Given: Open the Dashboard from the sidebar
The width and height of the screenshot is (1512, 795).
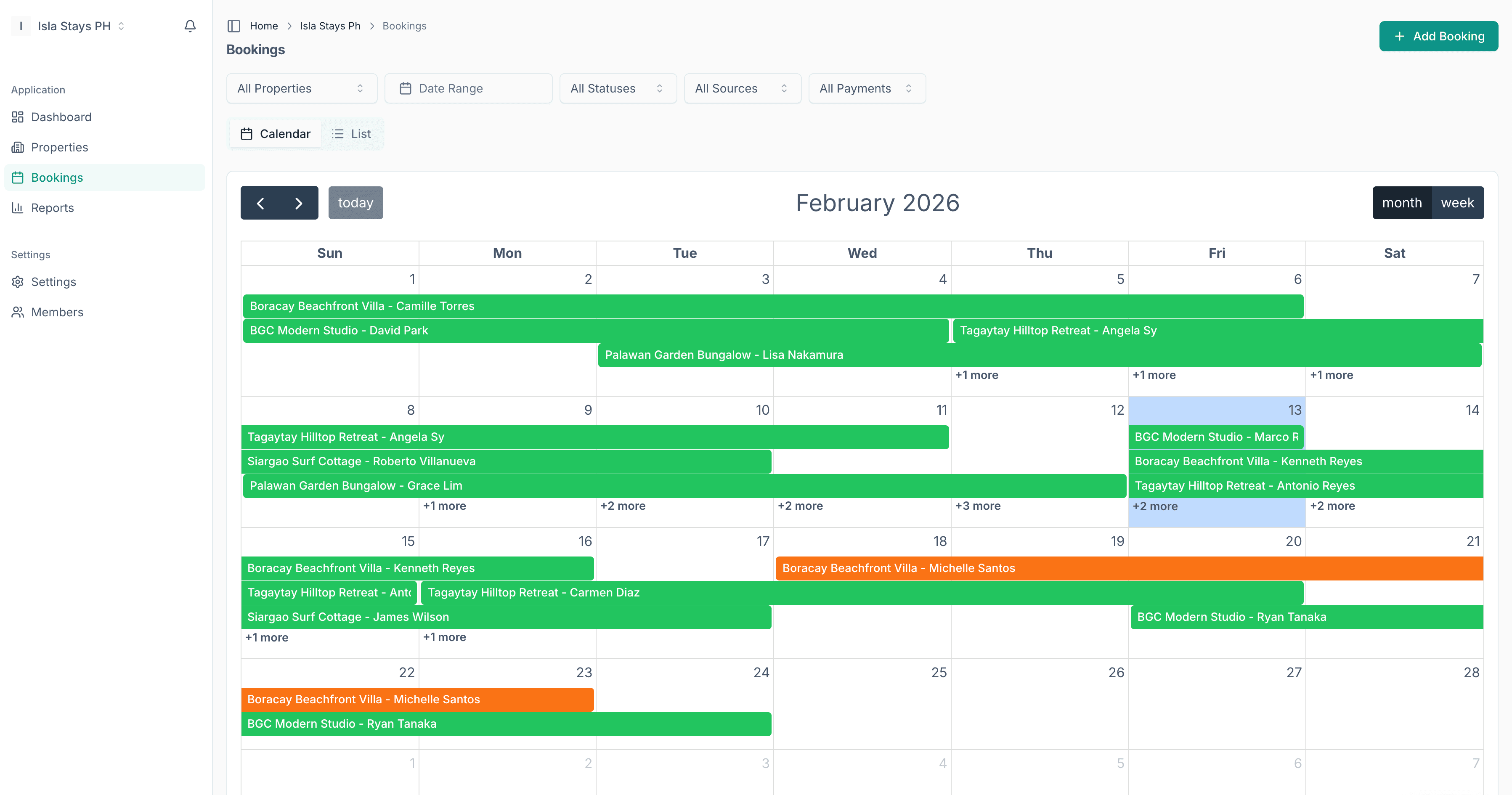Looking at the screenshot, I should click(x=61, y=116).
